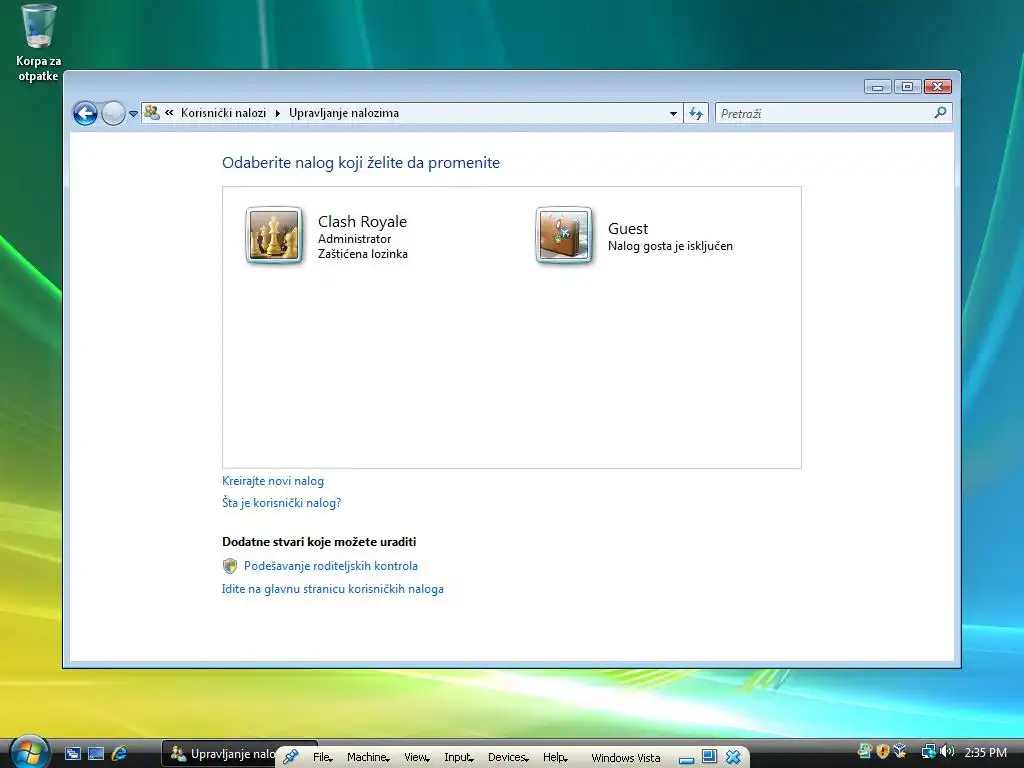Go back with the blue Back arrow
This screenshot has height=768, width=1024.
tap(85, 114)
